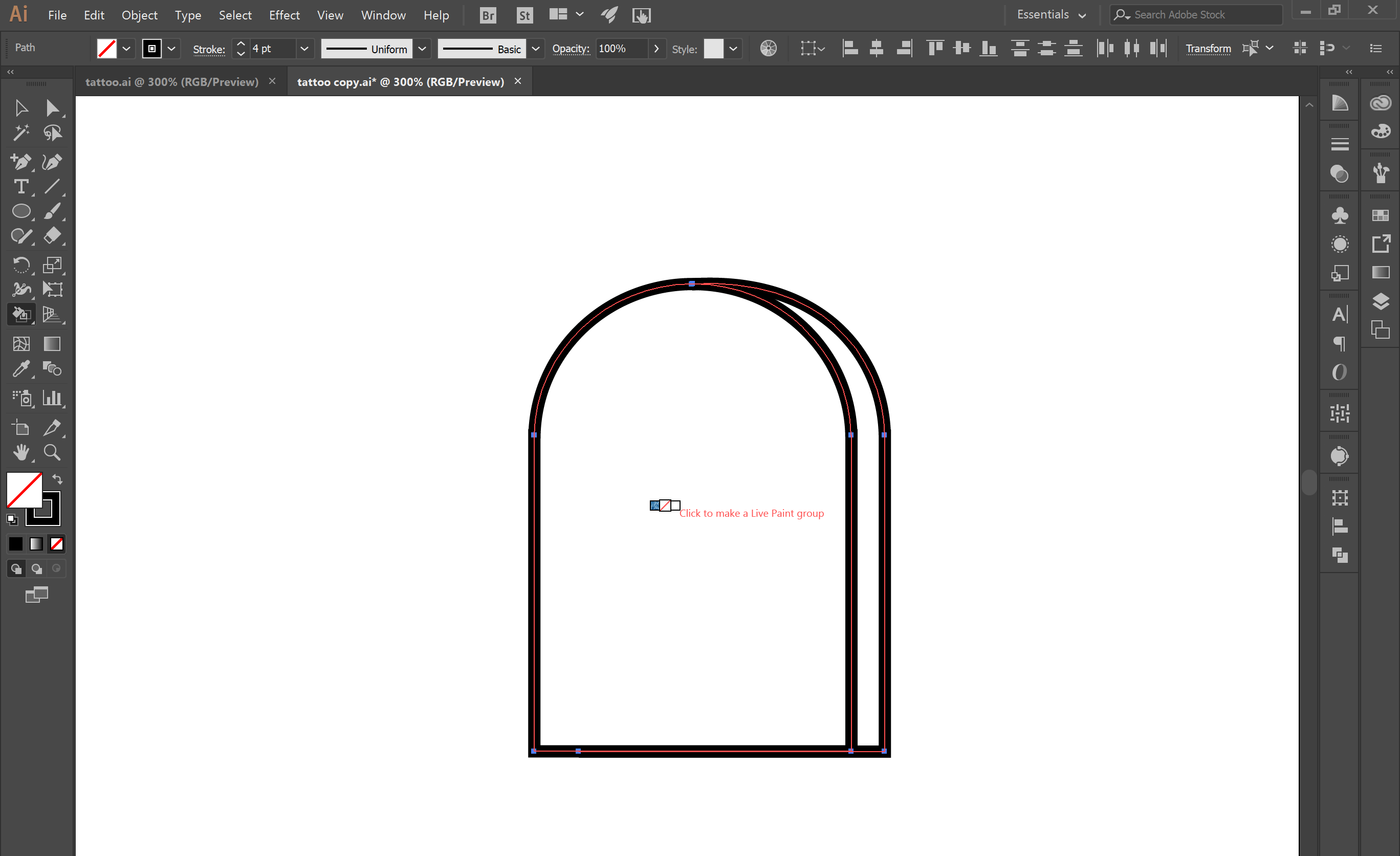Open the Window menu

click(384, 15)
